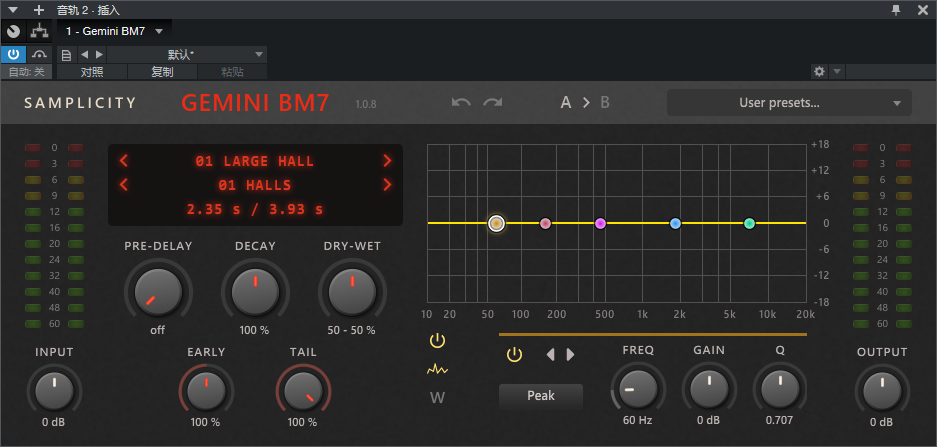This screenshot has height=447, width=937.
Task: Open the 默认 preset dropdown
Action: 187,54
